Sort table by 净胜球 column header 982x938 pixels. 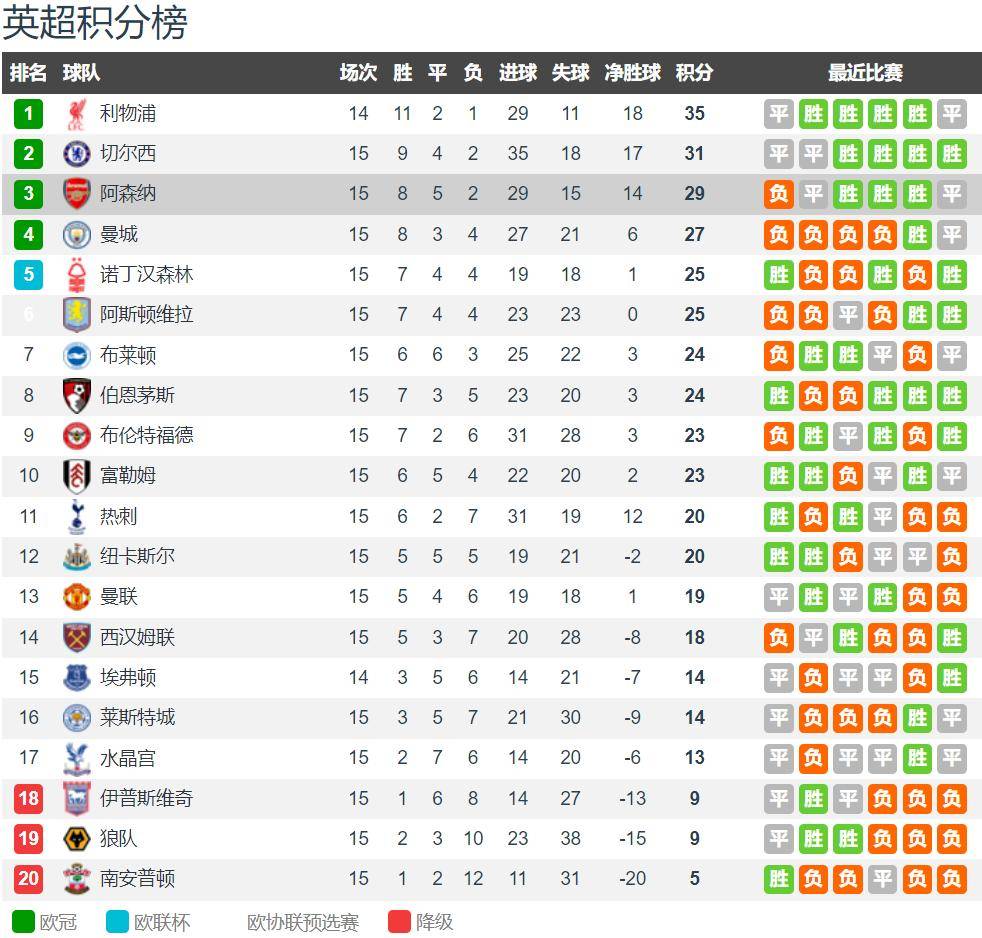pyautogui.click(x=632, y=73)
